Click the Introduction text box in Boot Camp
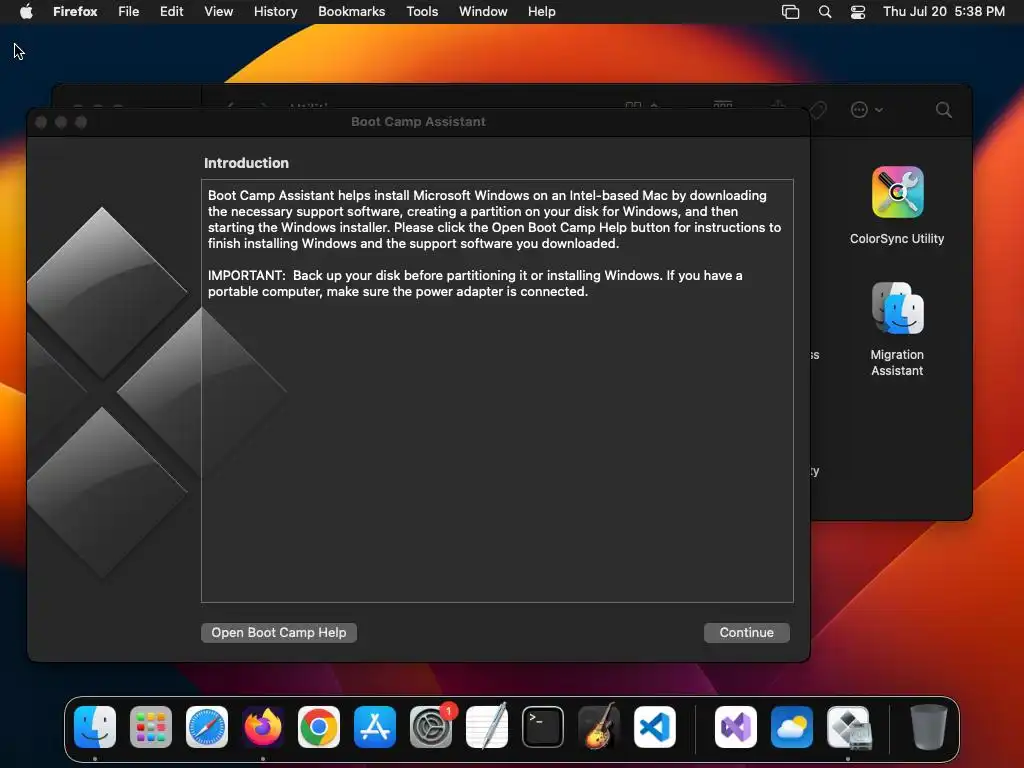 (x=498, y=391)
